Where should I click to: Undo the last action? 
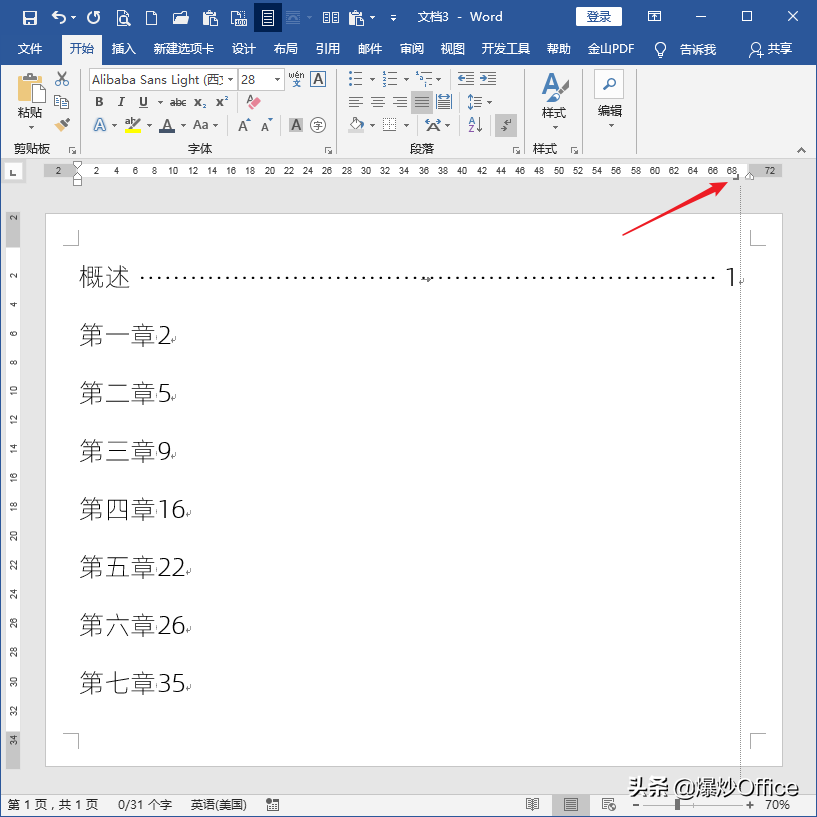[x=58, y=18]
